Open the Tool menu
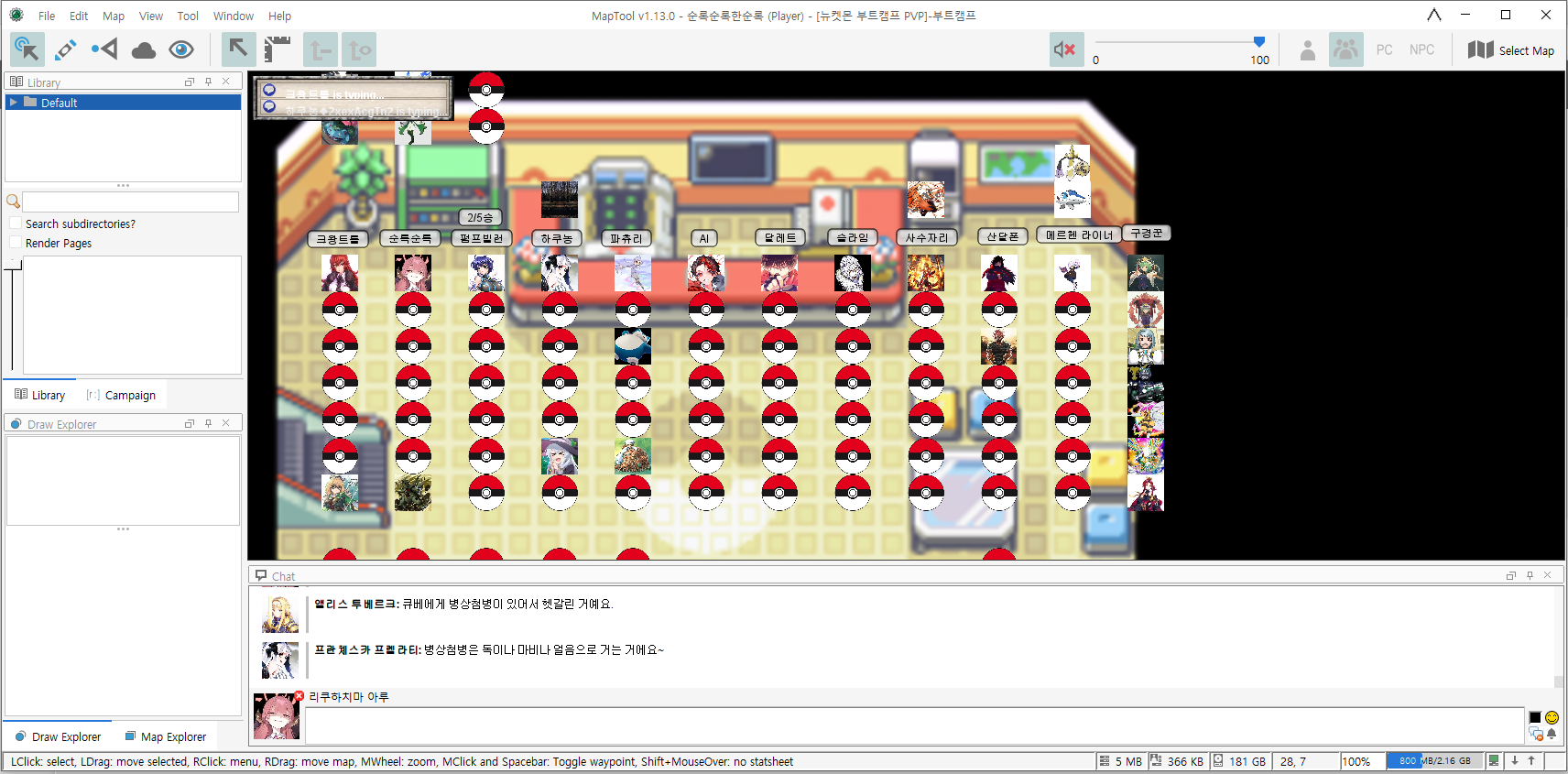Viewport: 1568px width, 774px height. coord(188,16)
